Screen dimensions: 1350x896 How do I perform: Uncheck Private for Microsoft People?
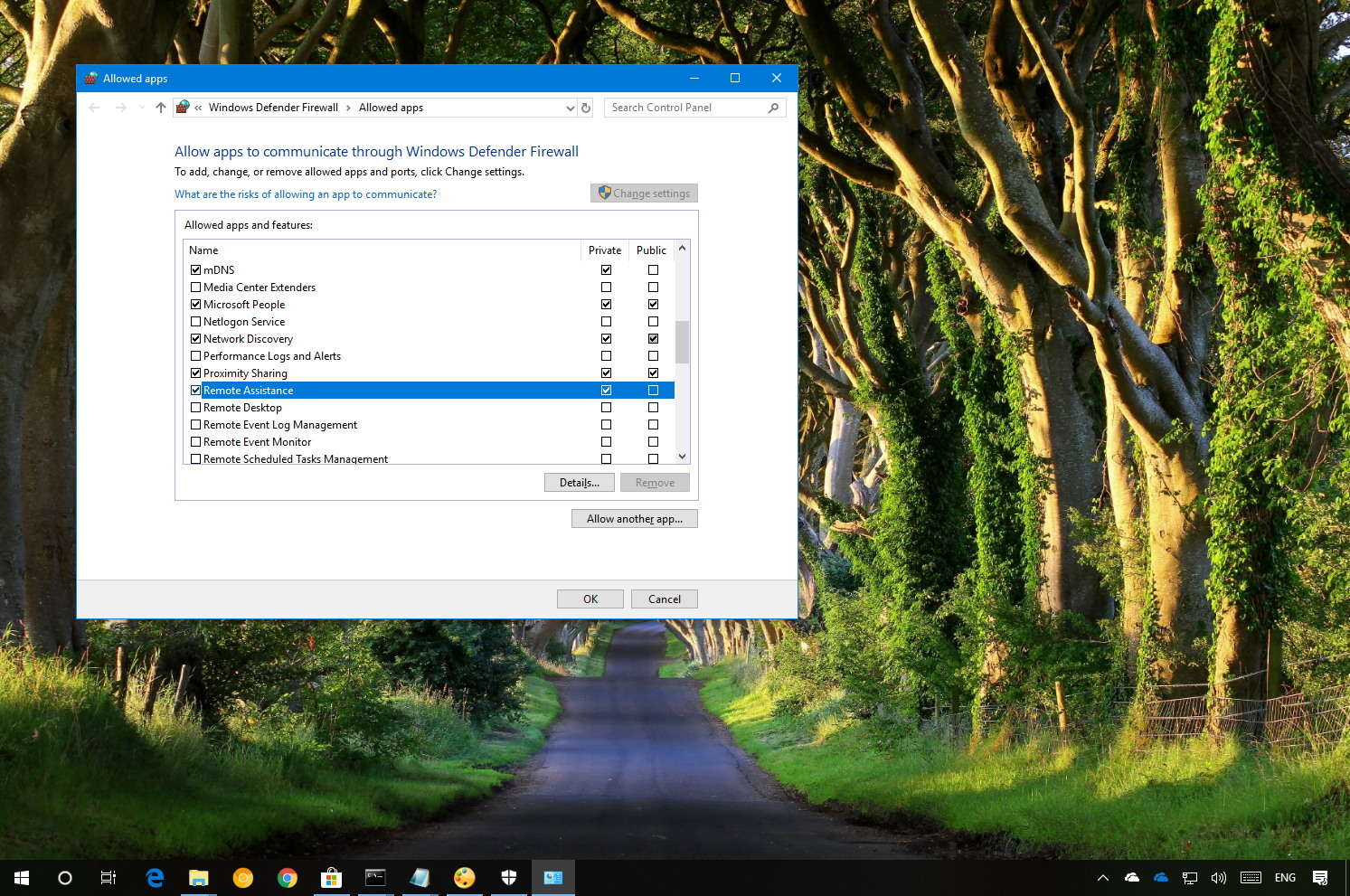click(x=606, y=304)
